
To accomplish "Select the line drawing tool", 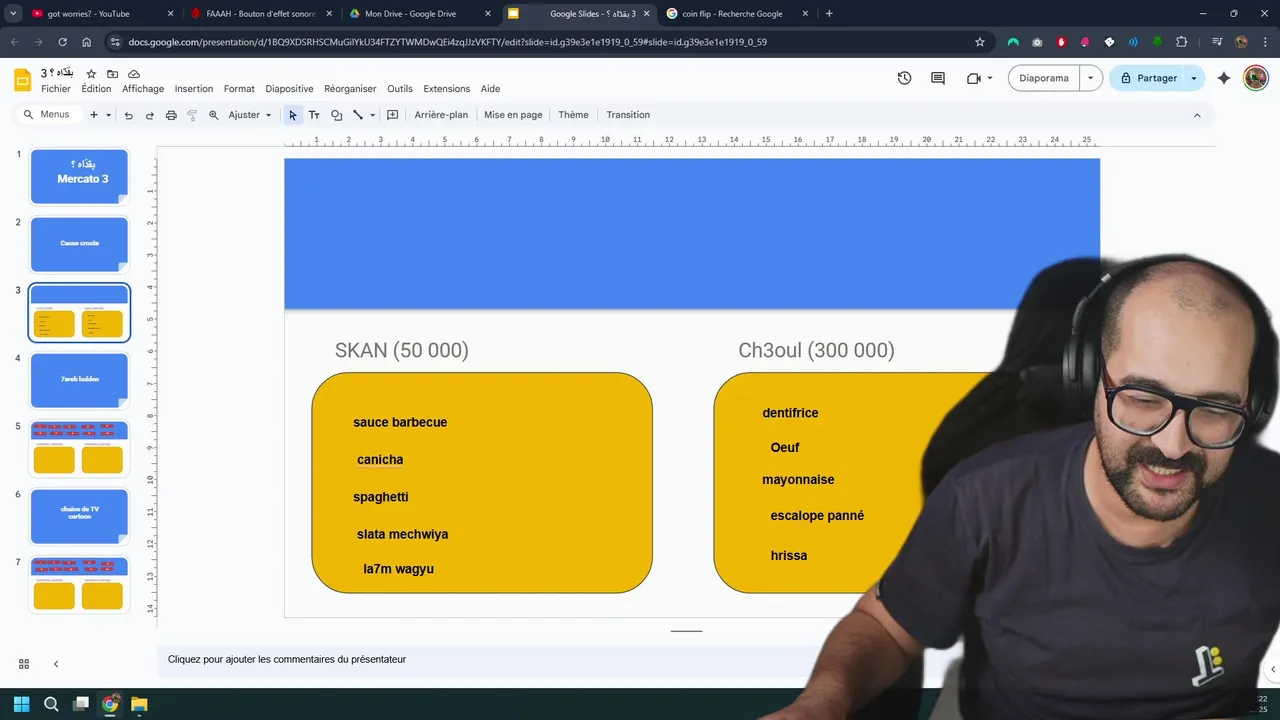I will tap(358, 115).
